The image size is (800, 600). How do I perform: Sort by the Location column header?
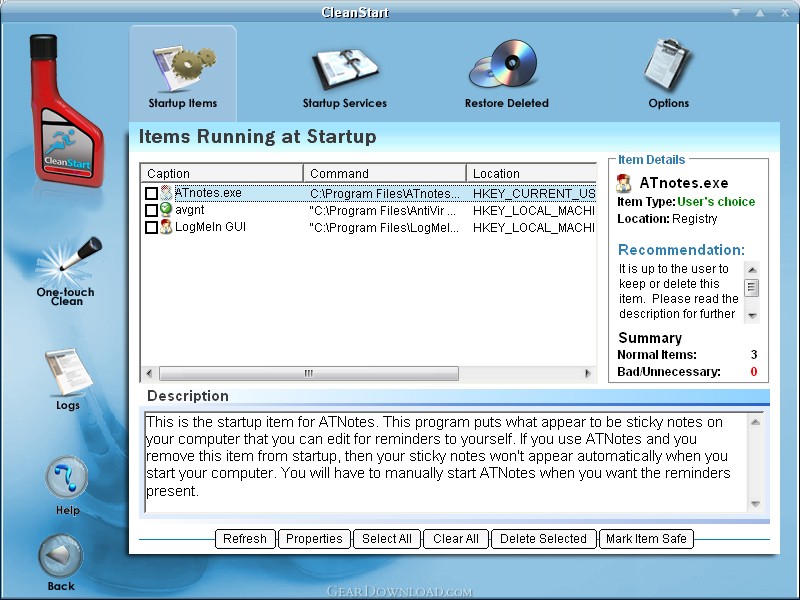pos(531,173)
